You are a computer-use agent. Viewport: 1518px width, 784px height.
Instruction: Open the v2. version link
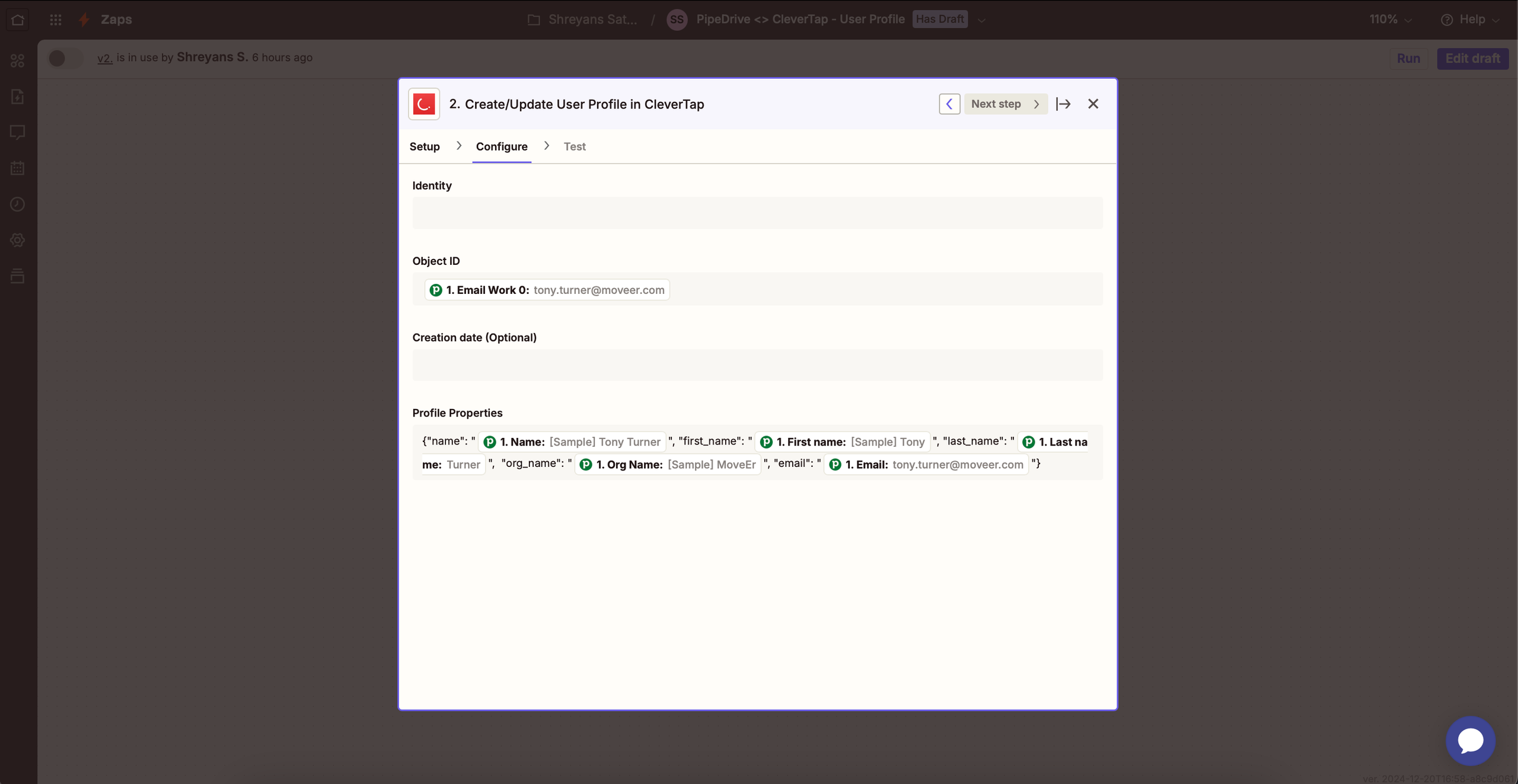pos(105,58)
